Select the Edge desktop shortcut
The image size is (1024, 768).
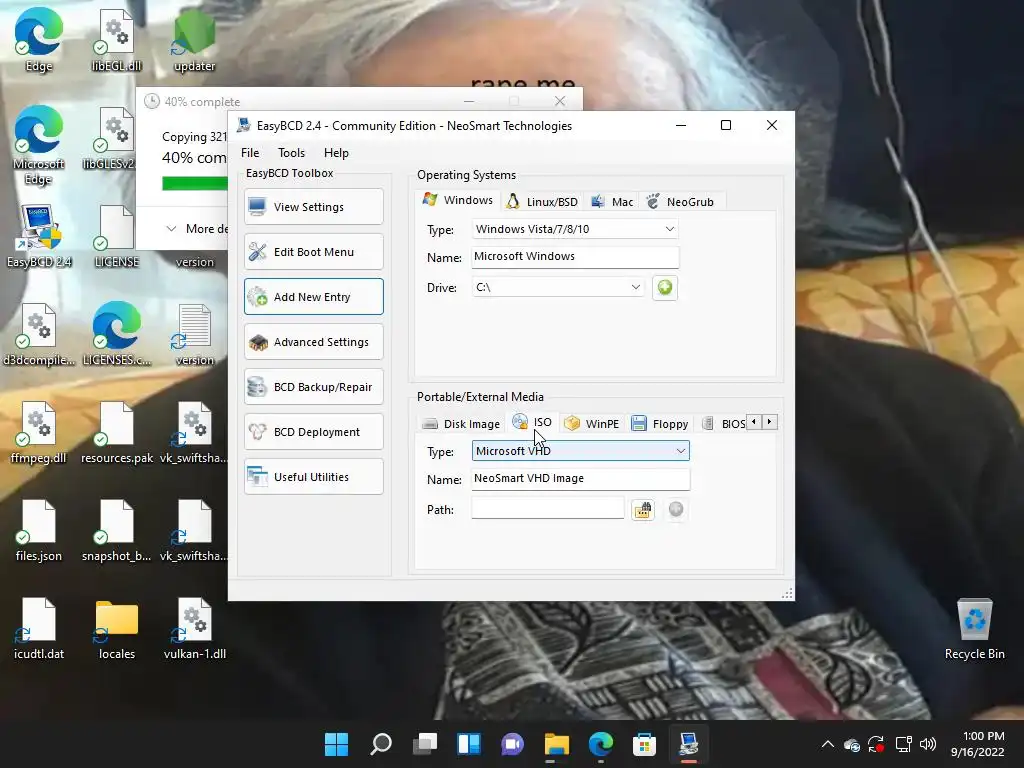click(39, 40)
